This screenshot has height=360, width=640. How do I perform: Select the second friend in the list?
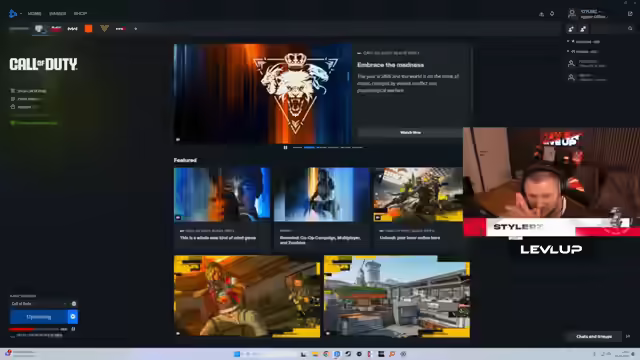(x=588, y=77)
